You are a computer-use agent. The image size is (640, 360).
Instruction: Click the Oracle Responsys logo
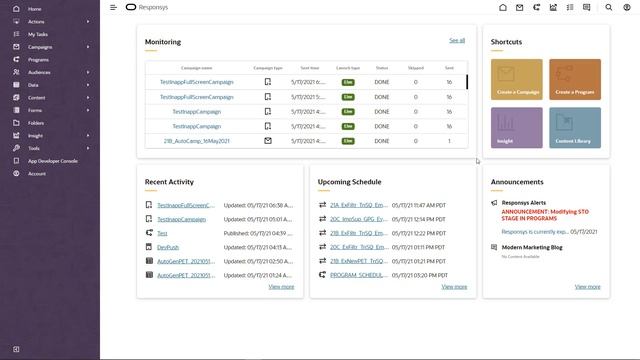(x=147, y=7)
